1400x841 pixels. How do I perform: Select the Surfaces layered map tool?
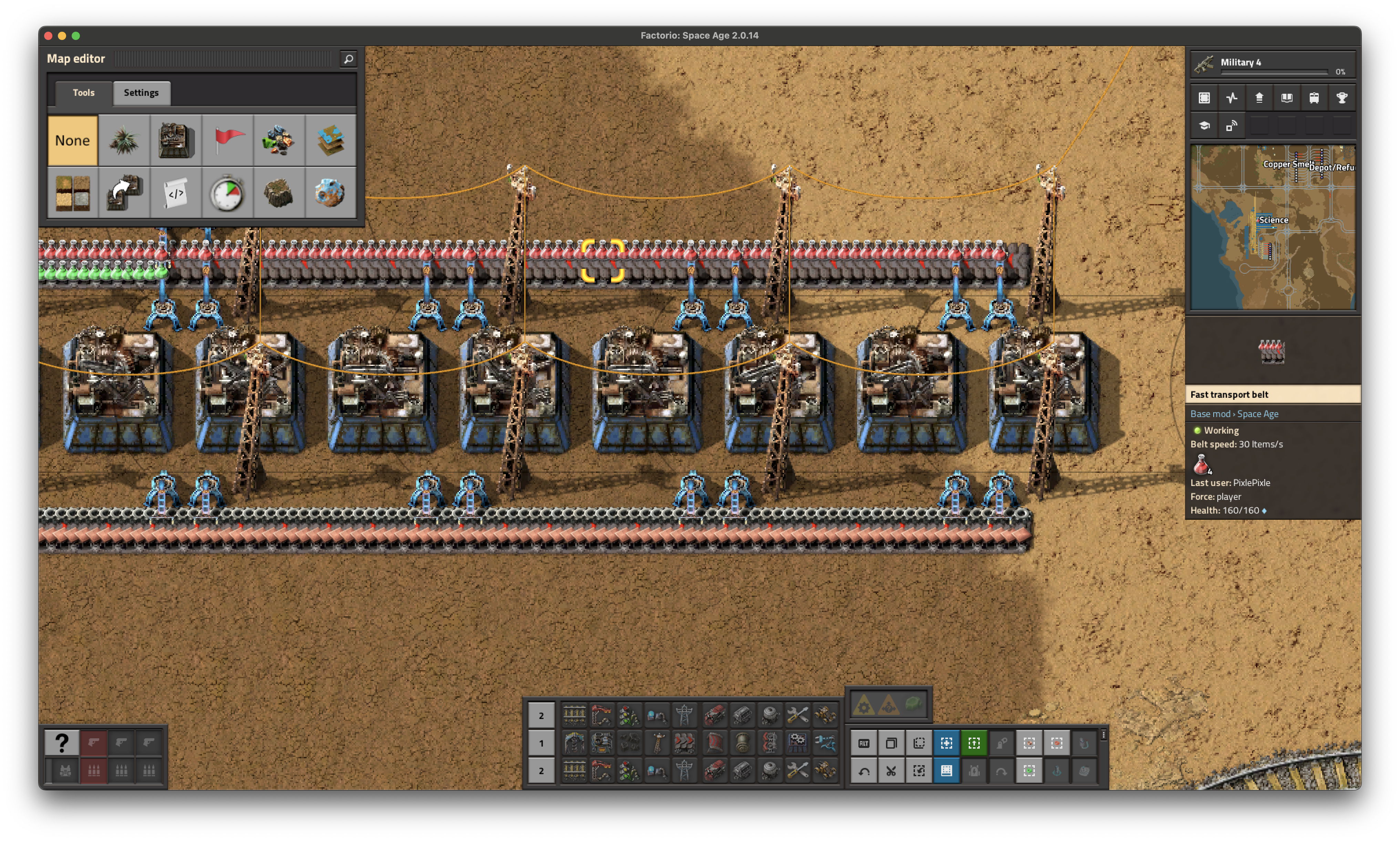point(330,140)
